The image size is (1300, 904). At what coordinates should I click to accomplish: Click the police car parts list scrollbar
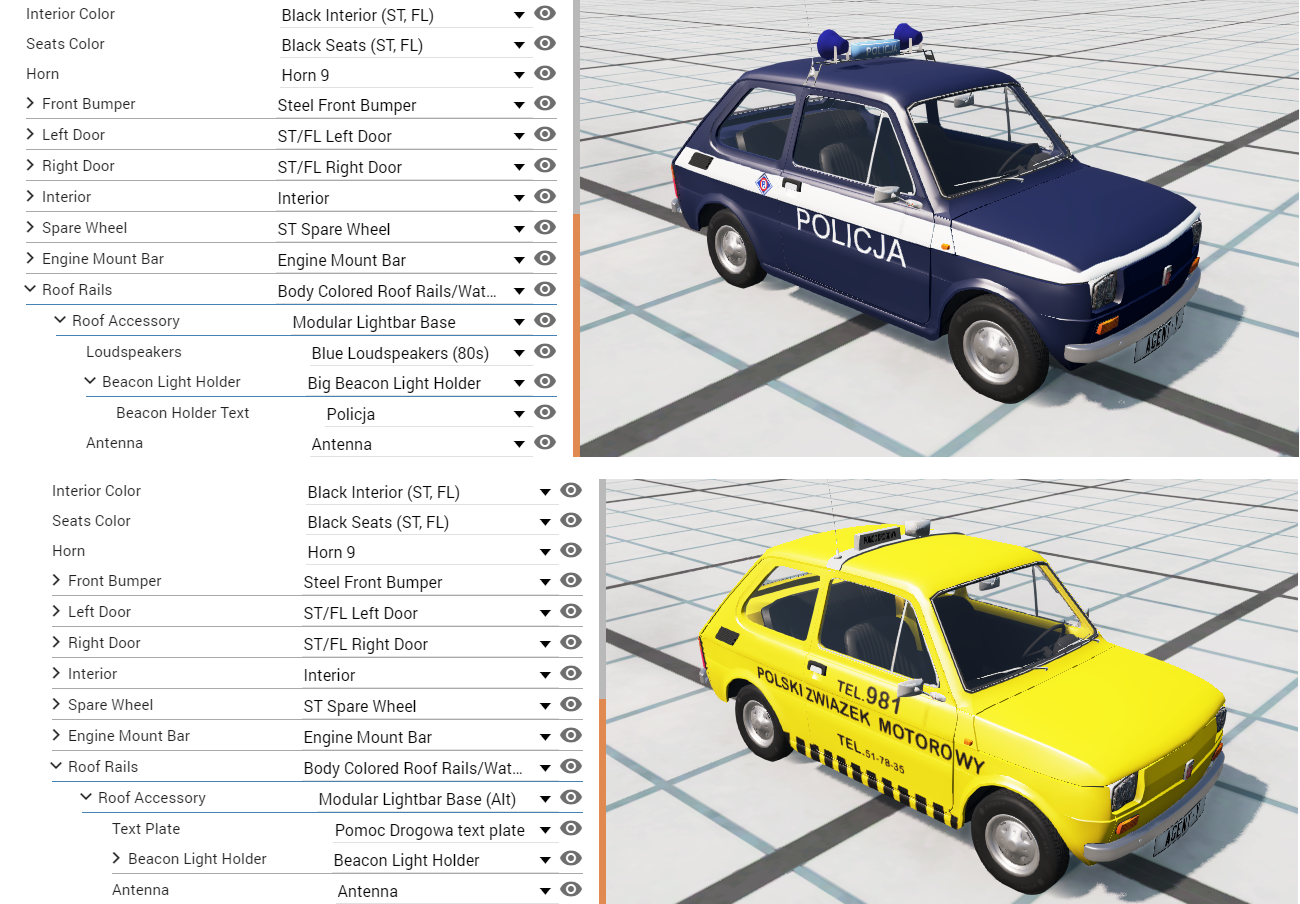[x=576, y=335]
